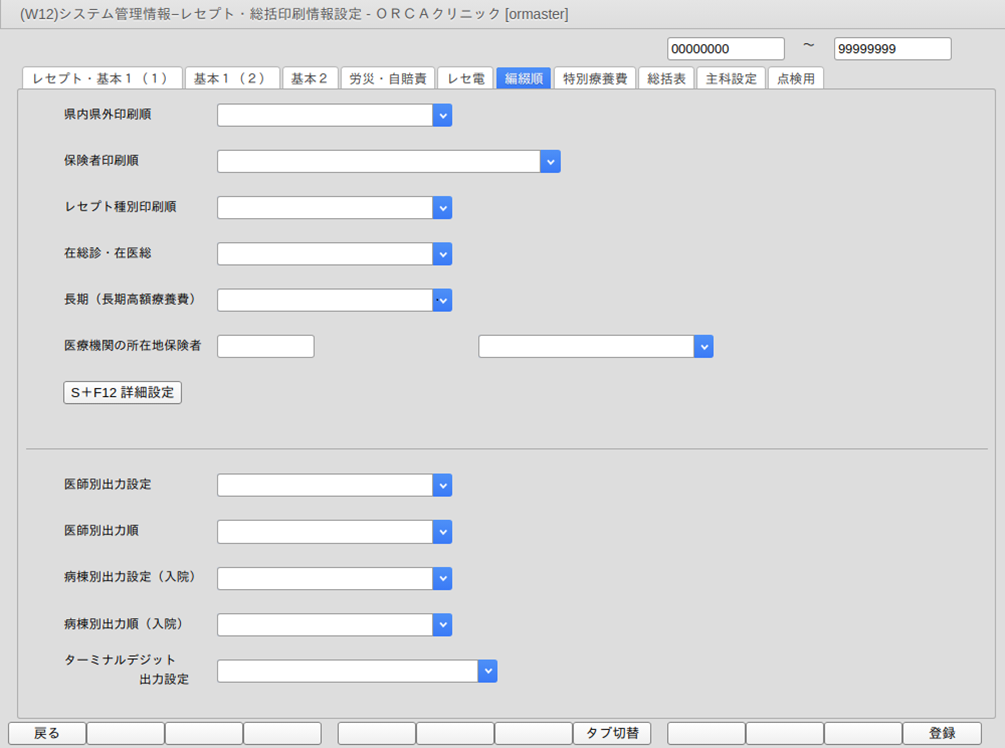The height and width of the screenshot is (748, 1005).
Task: Focus the 00000000 range start field
Action: coord(725,49)
